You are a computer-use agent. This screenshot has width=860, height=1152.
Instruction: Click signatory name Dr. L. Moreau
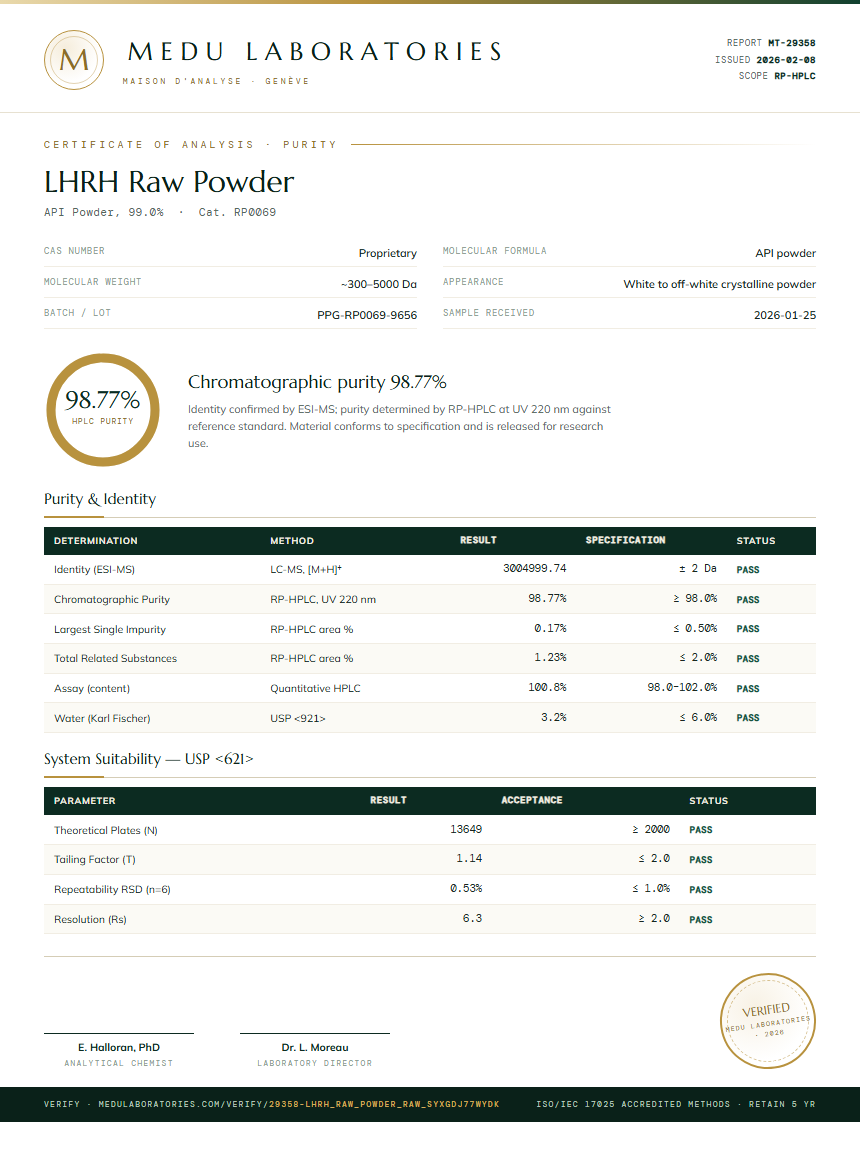(x=315, y=1048)
